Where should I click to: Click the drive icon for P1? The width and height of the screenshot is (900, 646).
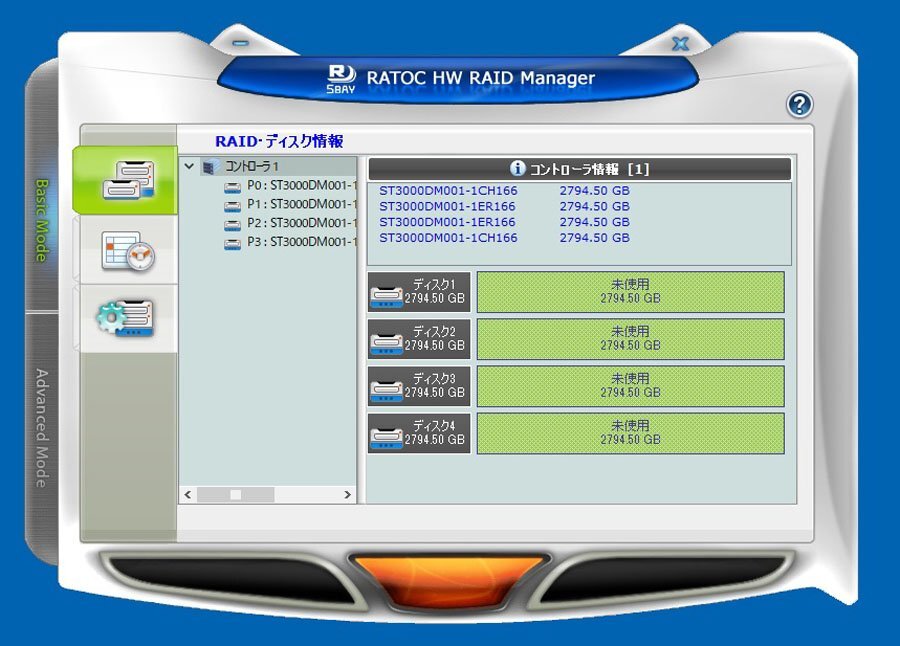coord(232,206)
